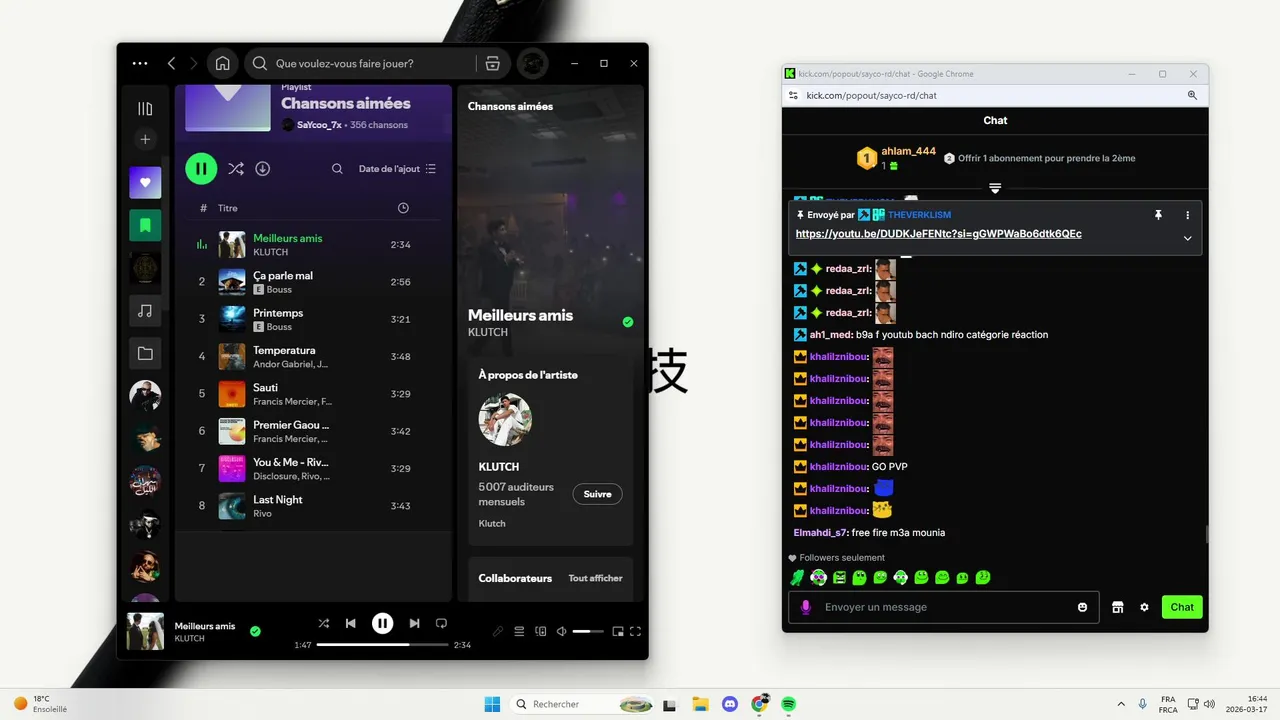This screenshot has height=720, width=1280.
Task: Open the Kick chat shop icon
Action: point(1118,607)
